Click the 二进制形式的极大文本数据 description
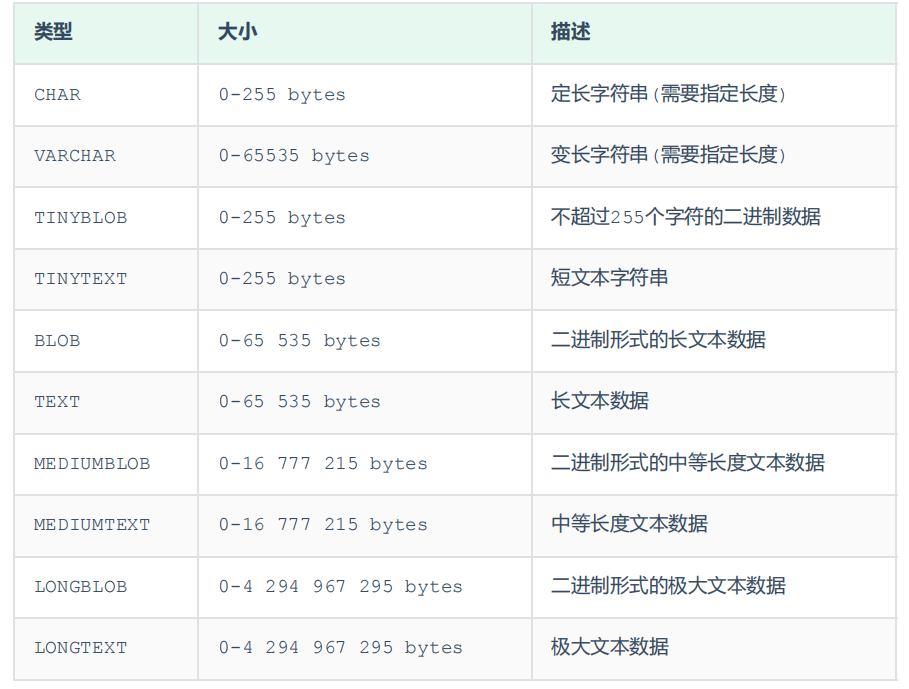Image resolution: width=909 pixels, height=689 pixels. point(668,586)
